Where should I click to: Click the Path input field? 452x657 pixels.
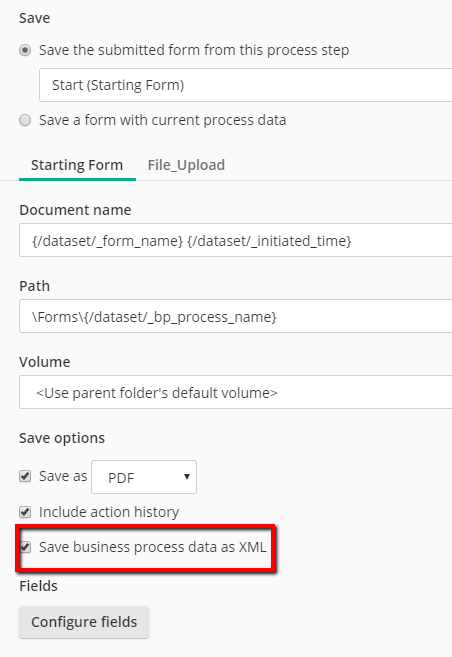point(235,316)
